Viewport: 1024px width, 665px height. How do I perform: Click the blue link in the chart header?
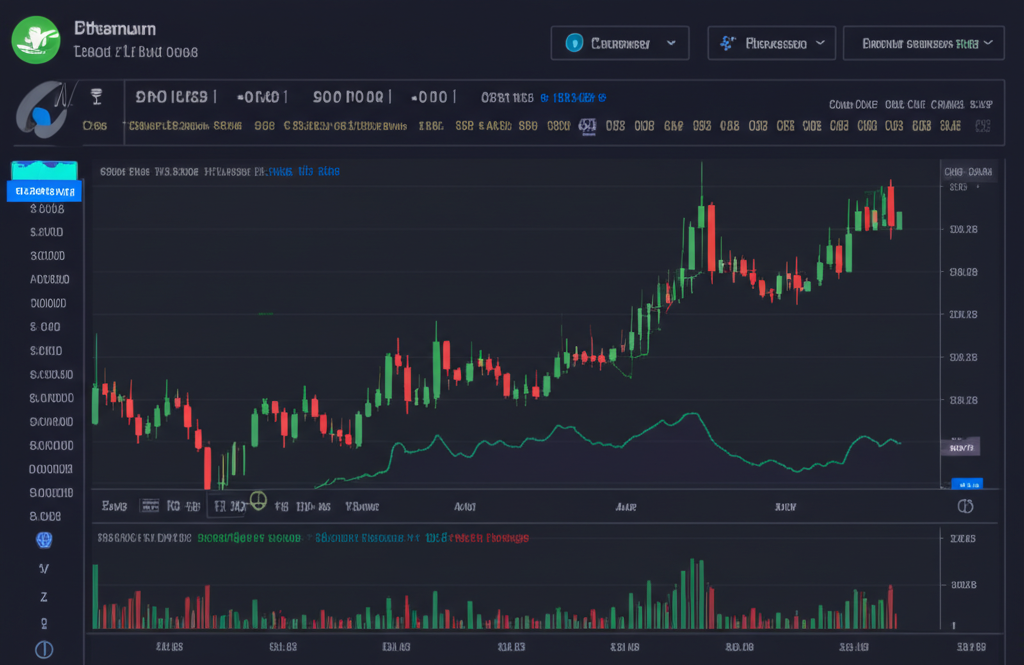click(x=304, y=171)
